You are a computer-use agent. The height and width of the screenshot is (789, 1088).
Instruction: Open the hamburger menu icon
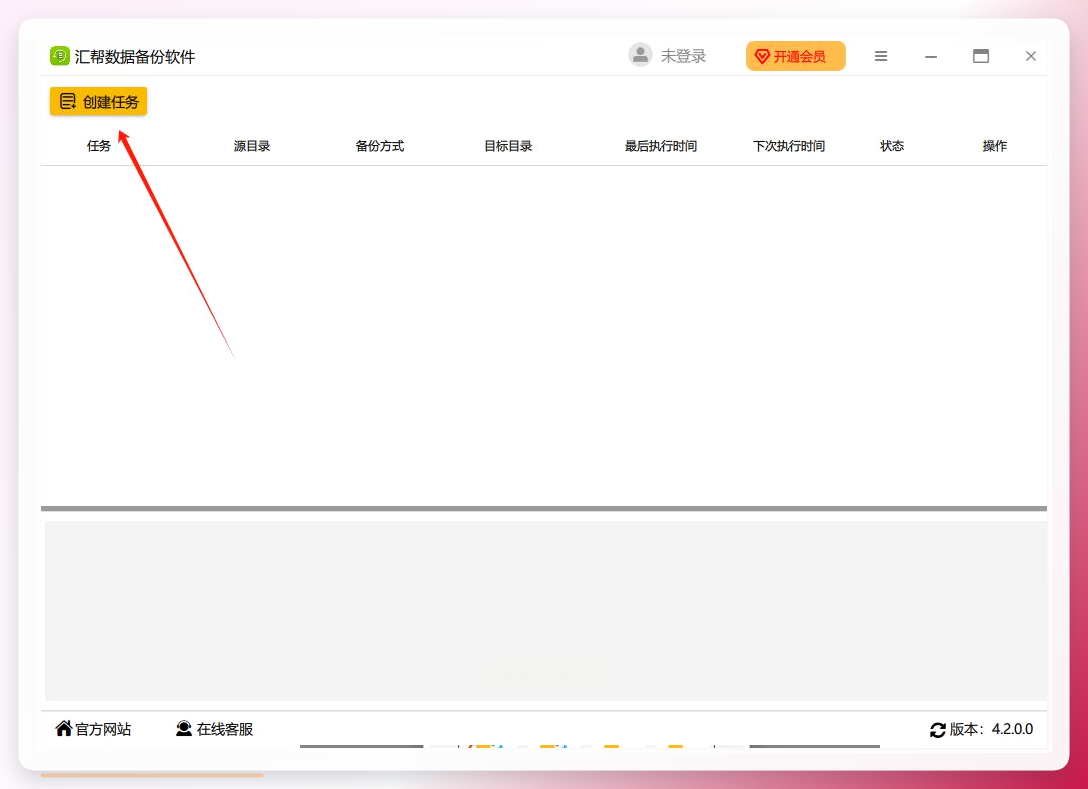coord(881,56)
